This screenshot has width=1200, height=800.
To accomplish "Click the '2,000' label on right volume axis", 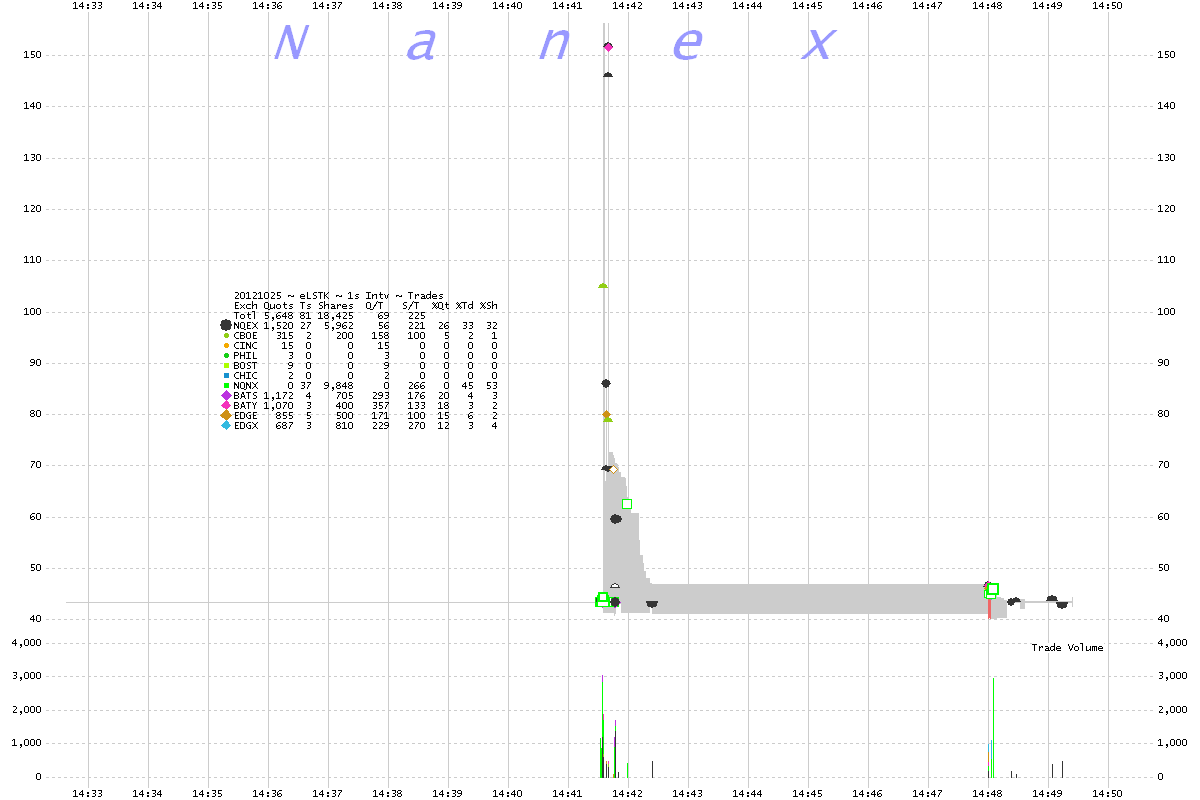I will click(x=1173, y=710).
